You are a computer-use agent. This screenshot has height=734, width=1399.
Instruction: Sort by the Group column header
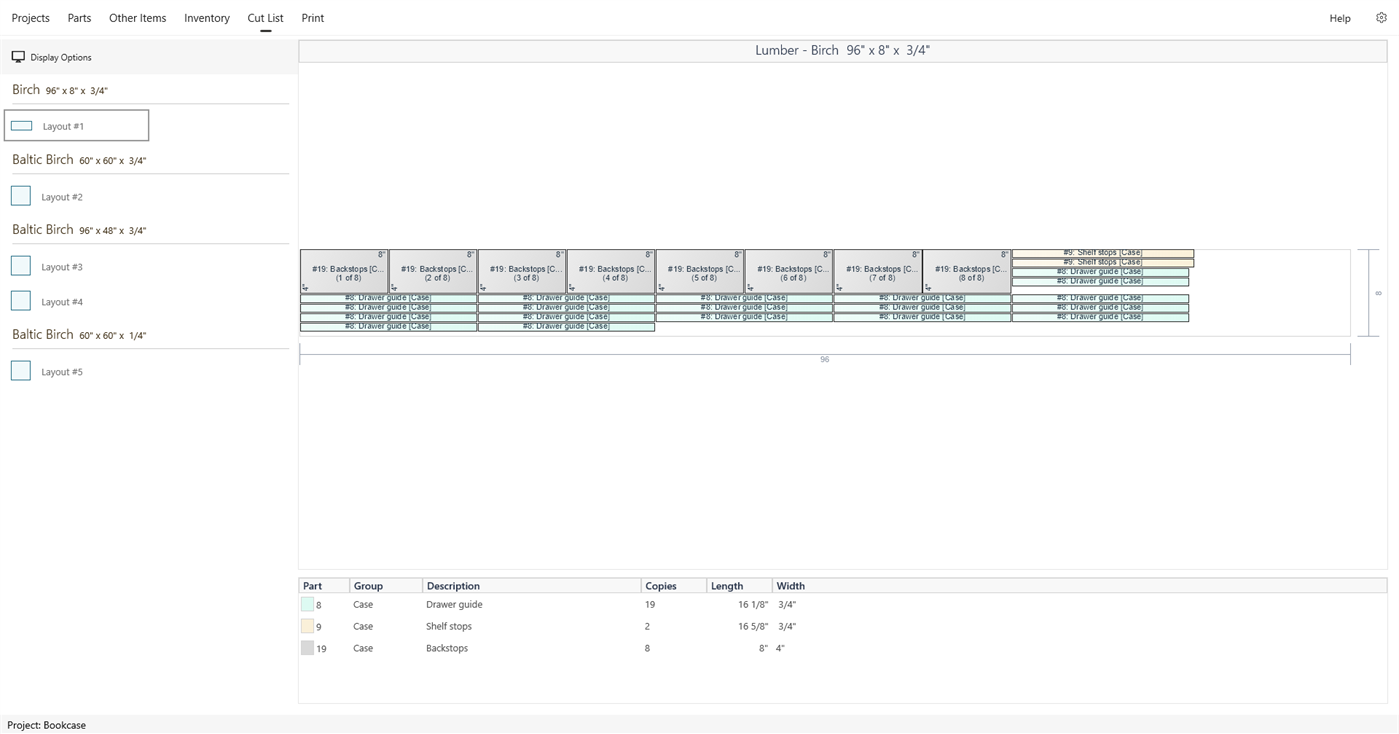(368, 586)
